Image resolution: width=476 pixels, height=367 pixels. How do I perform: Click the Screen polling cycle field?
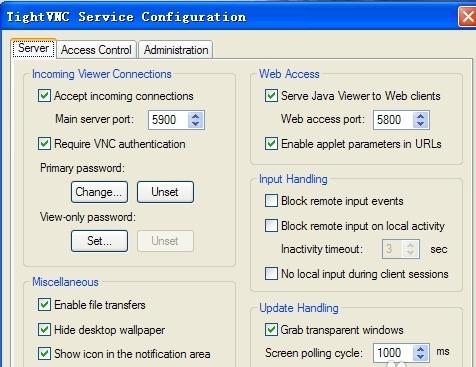pyautogui.click(x=393, y=353)
